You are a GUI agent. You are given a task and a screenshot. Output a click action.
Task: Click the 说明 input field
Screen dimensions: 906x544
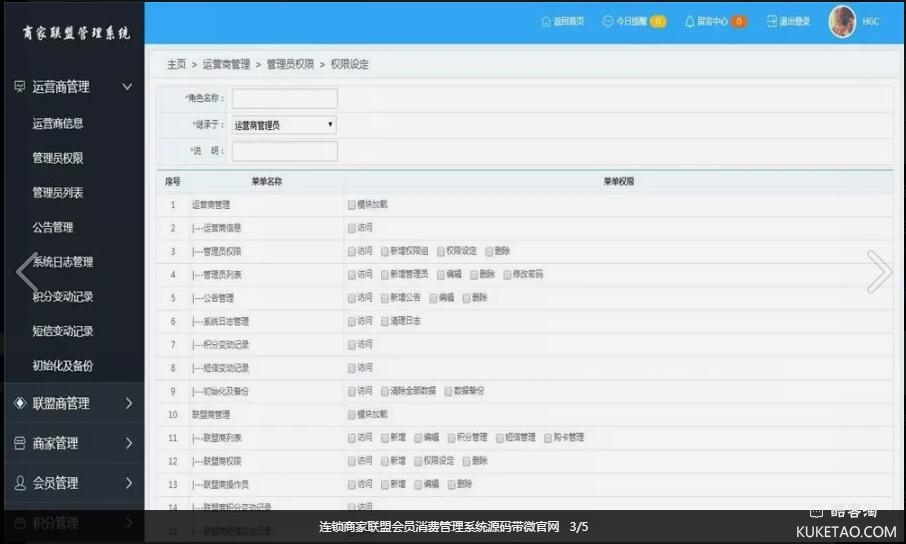[284, 151]
